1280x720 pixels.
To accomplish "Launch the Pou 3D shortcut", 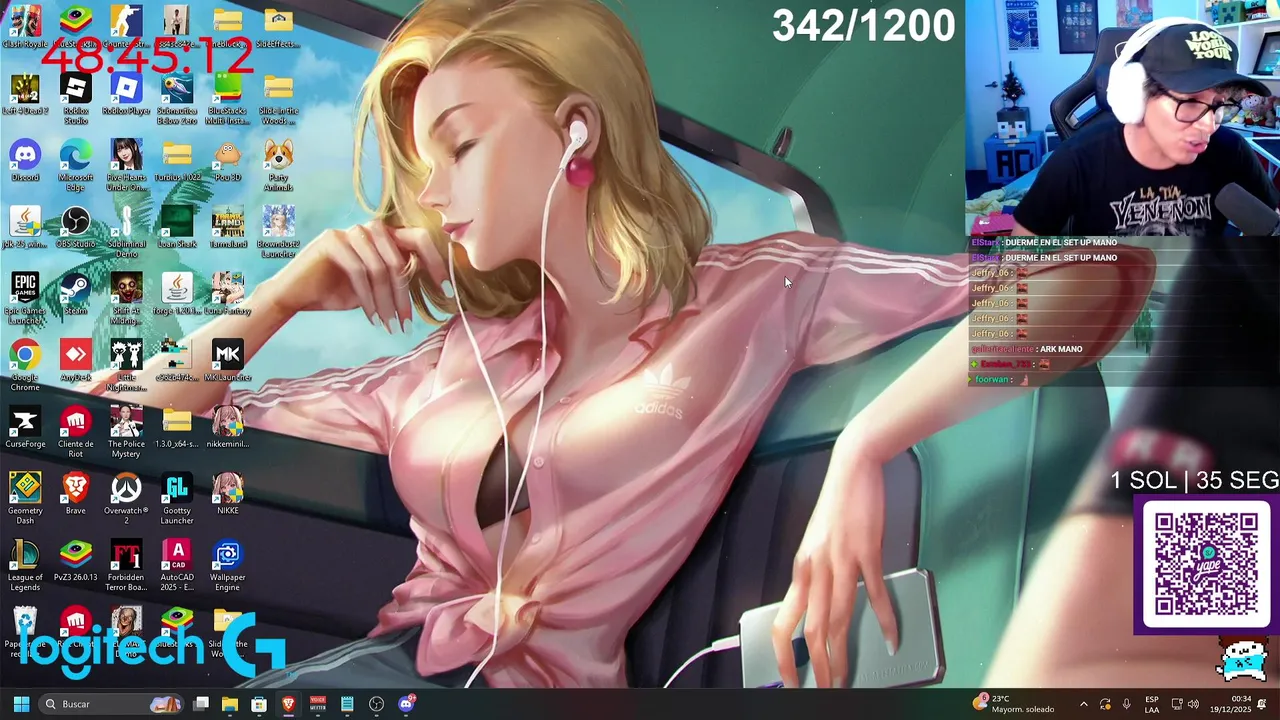I will tap(227, 160).
